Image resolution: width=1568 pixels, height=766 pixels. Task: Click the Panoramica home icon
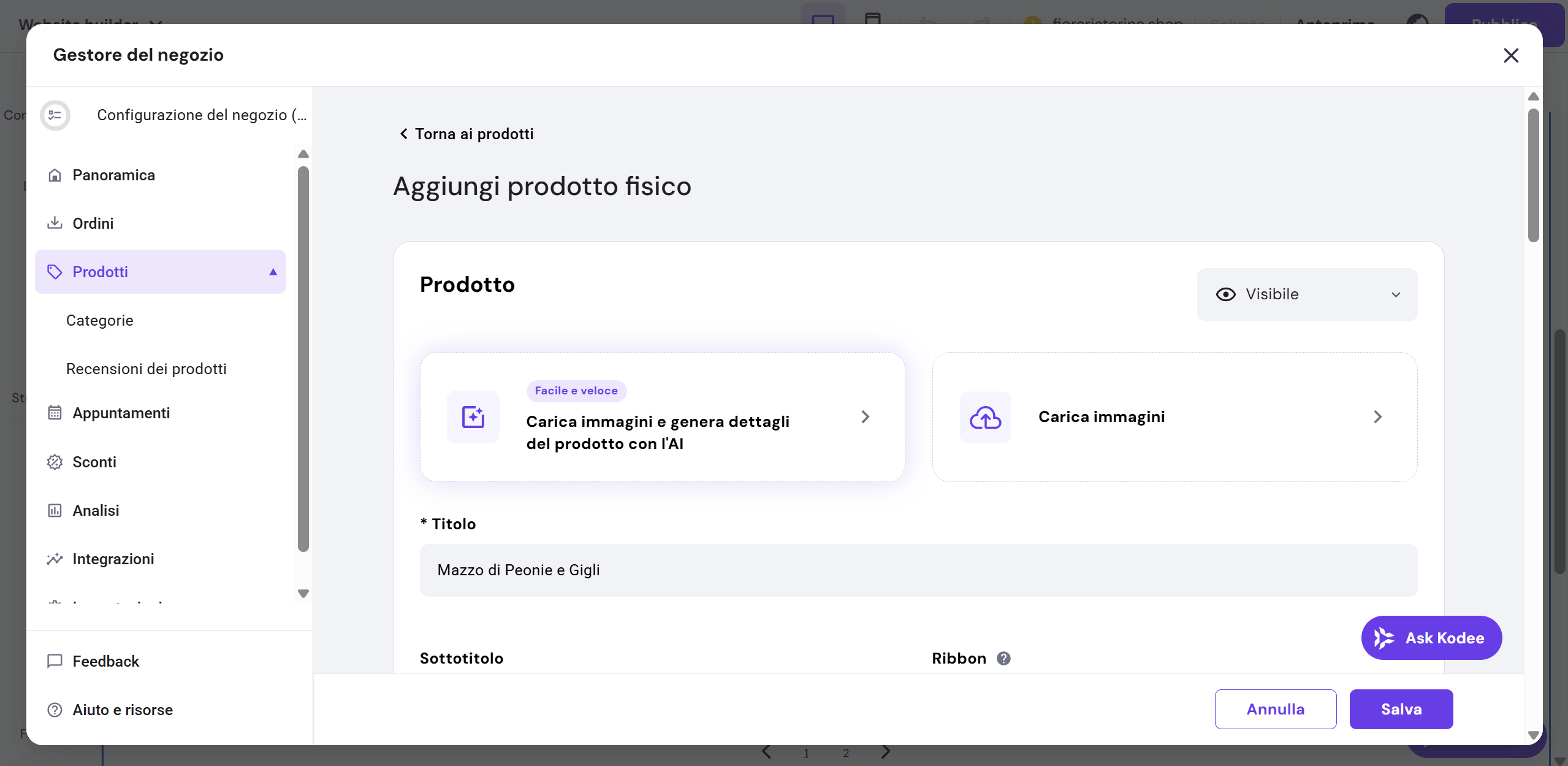coord(55,175)
